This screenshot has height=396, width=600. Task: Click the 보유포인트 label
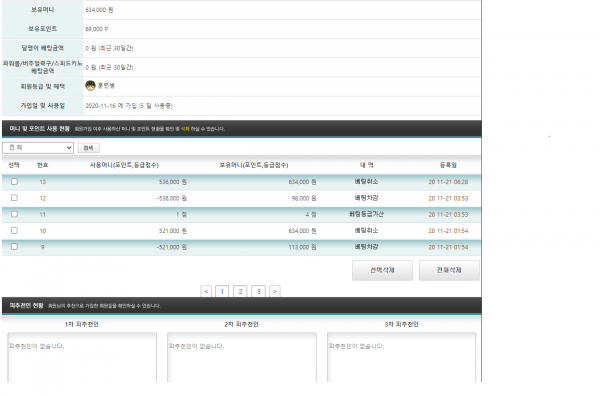[42, 29]
